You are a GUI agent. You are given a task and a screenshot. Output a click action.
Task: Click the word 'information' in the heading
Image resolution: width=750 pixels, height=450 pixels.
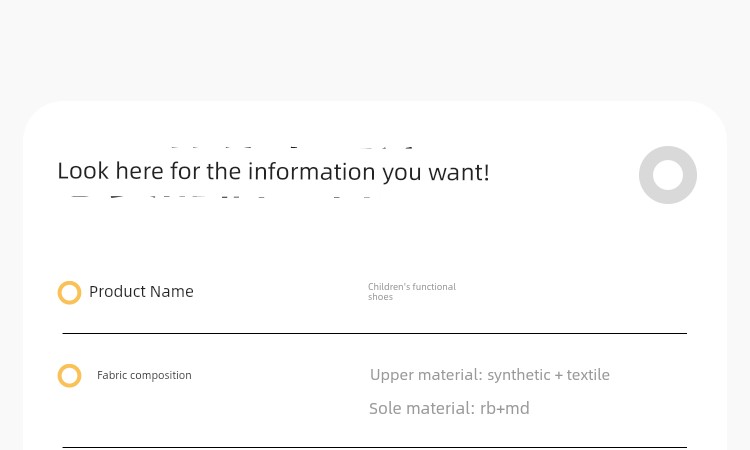click(311, 171)
